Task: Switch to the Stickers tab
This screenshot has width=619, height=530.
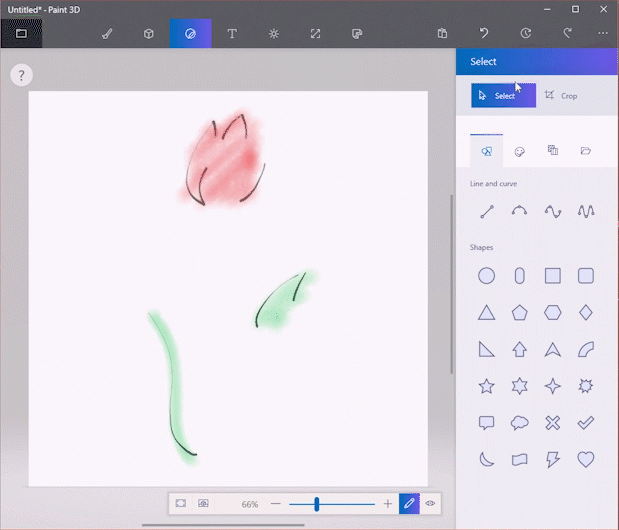Action: (x=520, y=151)
